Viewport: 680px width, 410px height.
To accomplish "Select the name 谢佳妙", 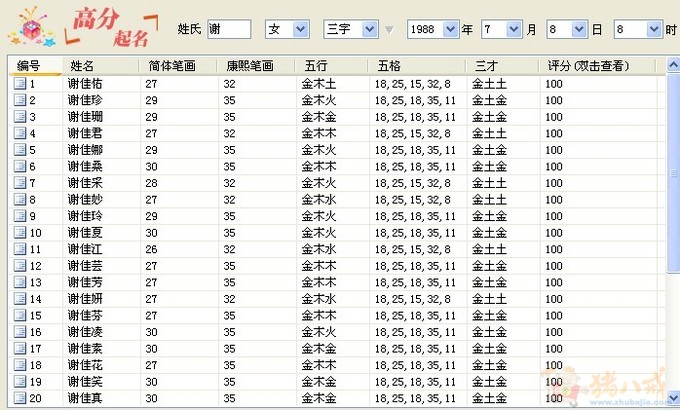I will tap(85, 199).
